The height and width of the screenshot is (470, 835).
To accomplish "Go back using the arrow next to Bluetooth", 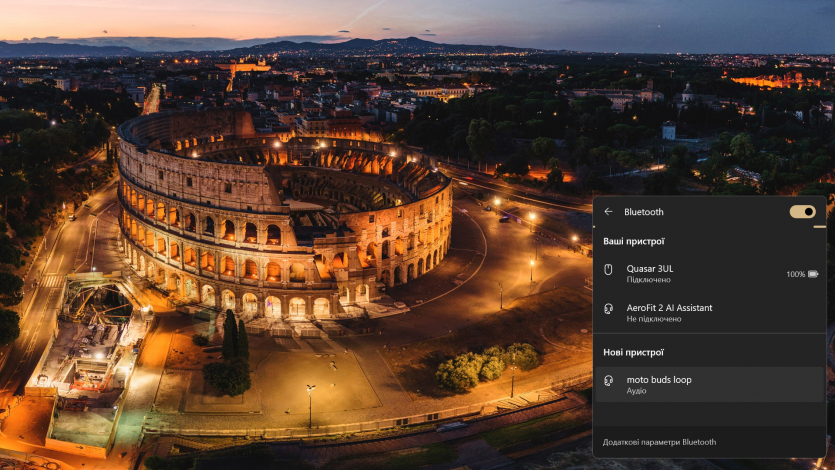I will [608, 212].
